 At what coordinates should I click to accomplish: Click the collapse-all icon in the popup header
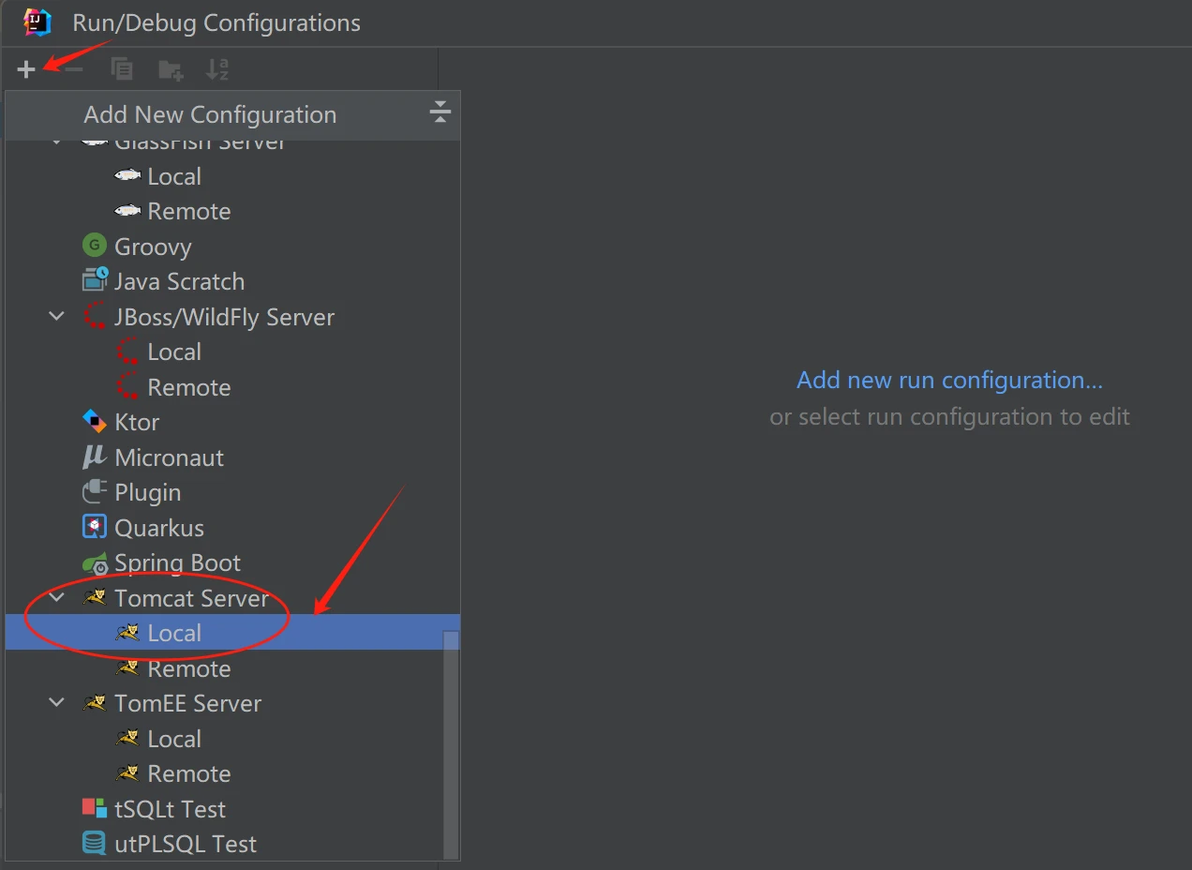point(439,111)
